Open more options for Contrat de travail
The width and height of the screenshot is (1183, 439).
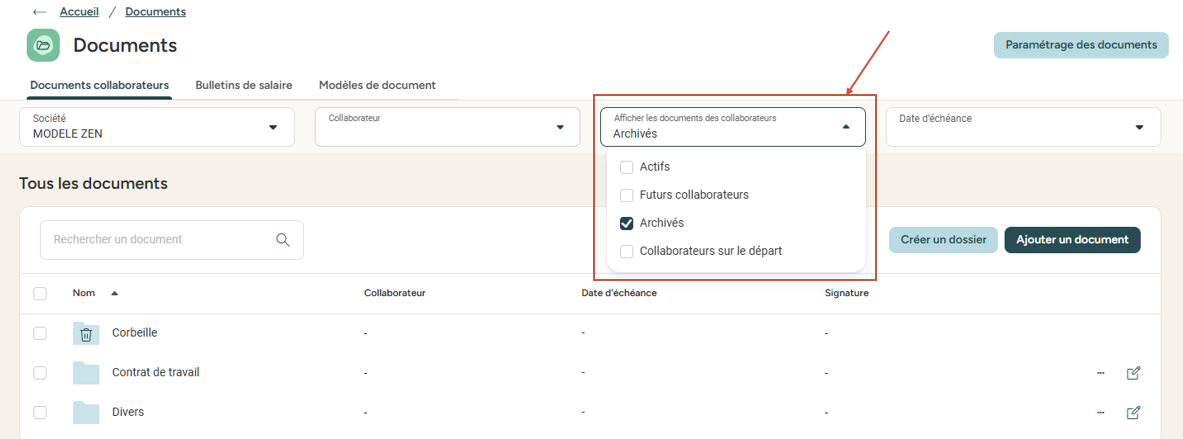click(x=1101, y=373)
